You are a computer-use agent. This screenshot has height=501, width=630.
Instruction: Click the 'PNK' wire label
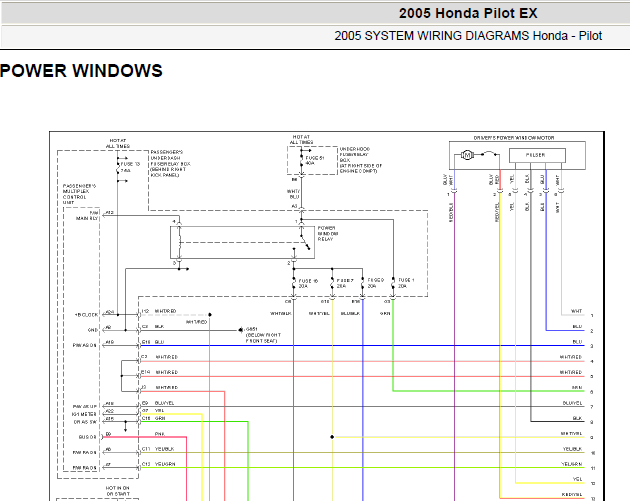160,434
